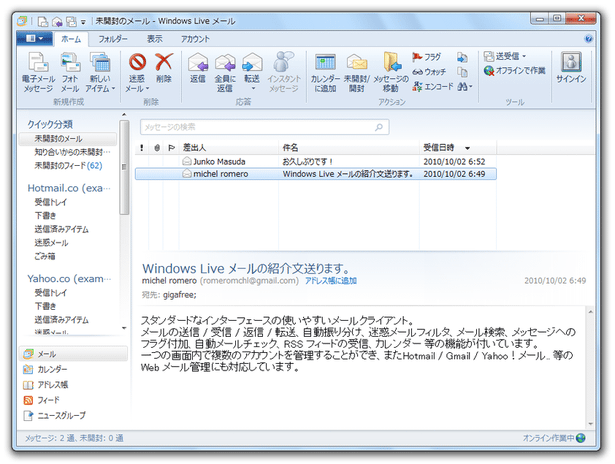Viewport: 615px width, 464px height.
Task: Select the michel romero message row
Action: point(316,174)
